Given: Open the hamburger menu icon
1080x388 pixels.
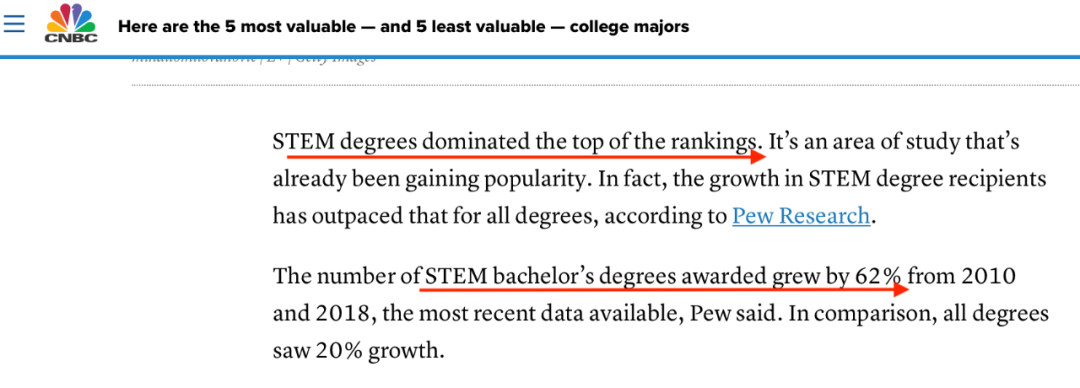Looking at the screenshot, I should point(14,23).
